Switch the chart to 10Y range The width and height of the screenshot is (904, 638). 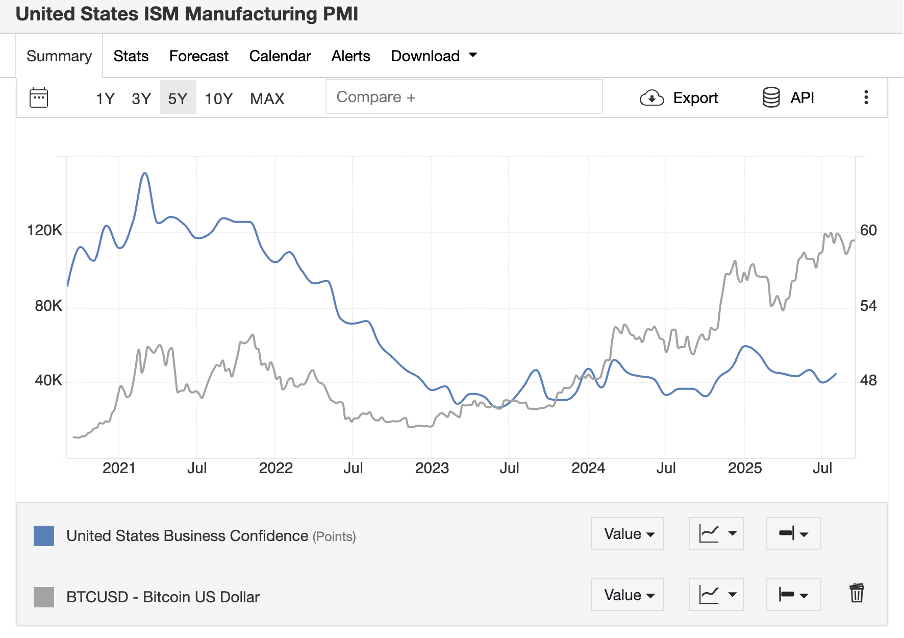pos(219,98)
